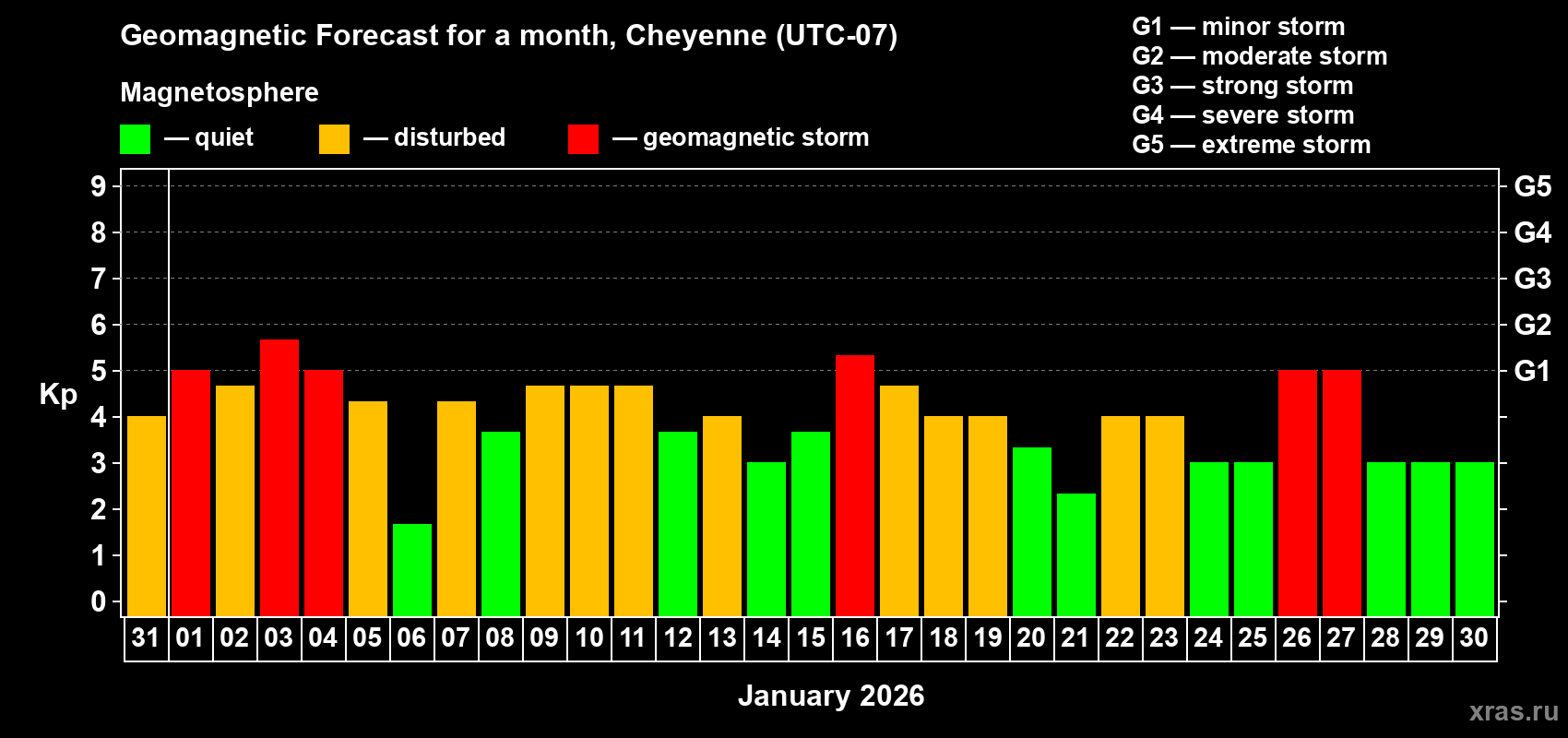Select the orange bar for January 17
This screenshot has width=1568, height=738.
899,501
